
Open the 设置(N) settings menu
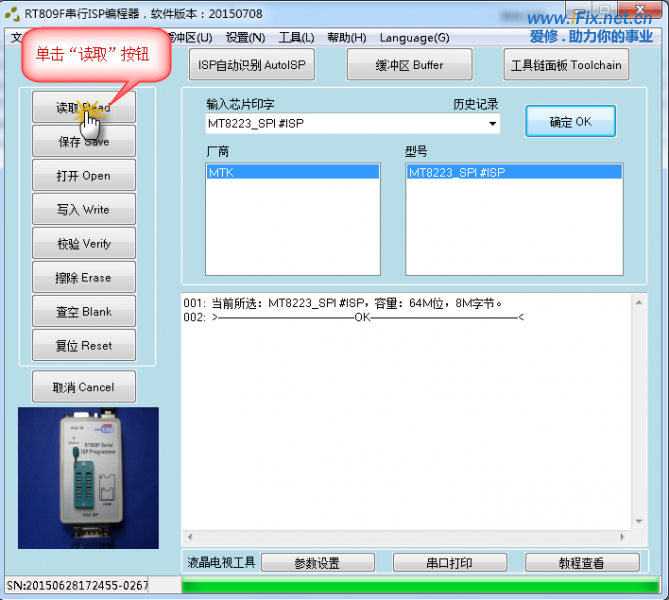point(245,38)
